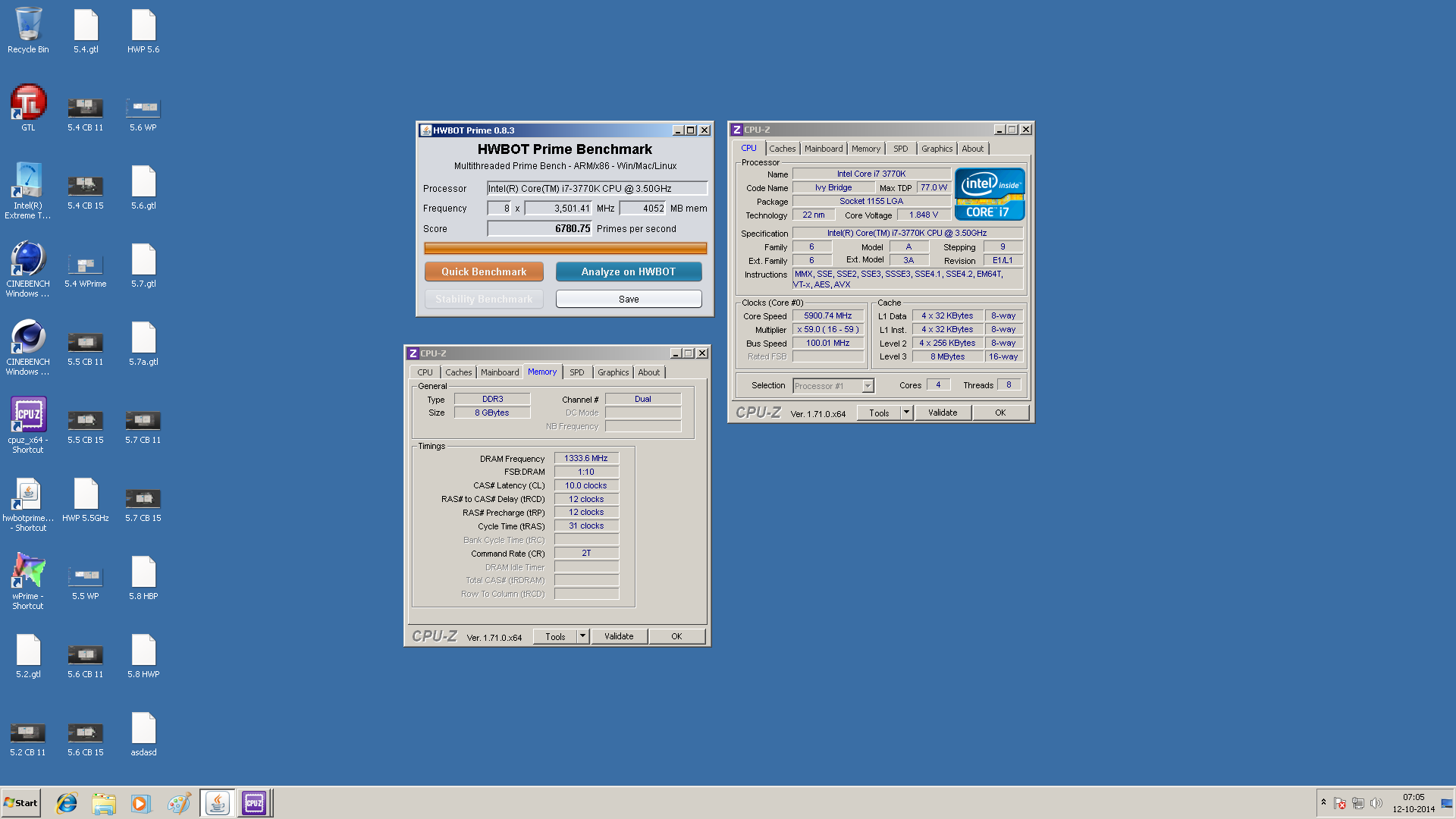Switch to Memory tab in upper CPU-Z window
Image resolution: width=1456 pixels, height=819 pixels.
click(x=865, y=149)
